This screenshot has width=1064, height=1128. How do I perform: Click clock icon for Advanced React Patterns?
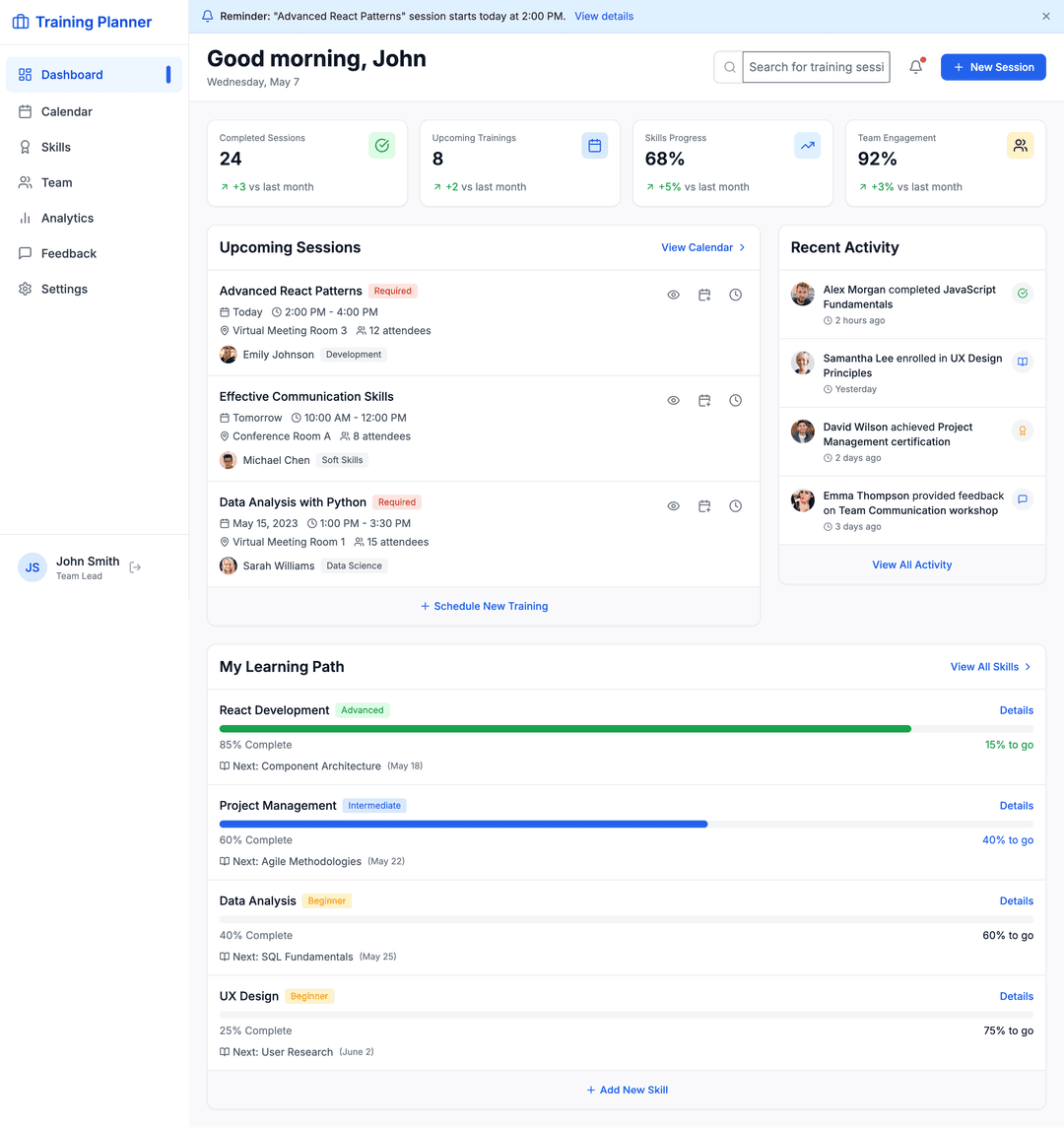735,295
